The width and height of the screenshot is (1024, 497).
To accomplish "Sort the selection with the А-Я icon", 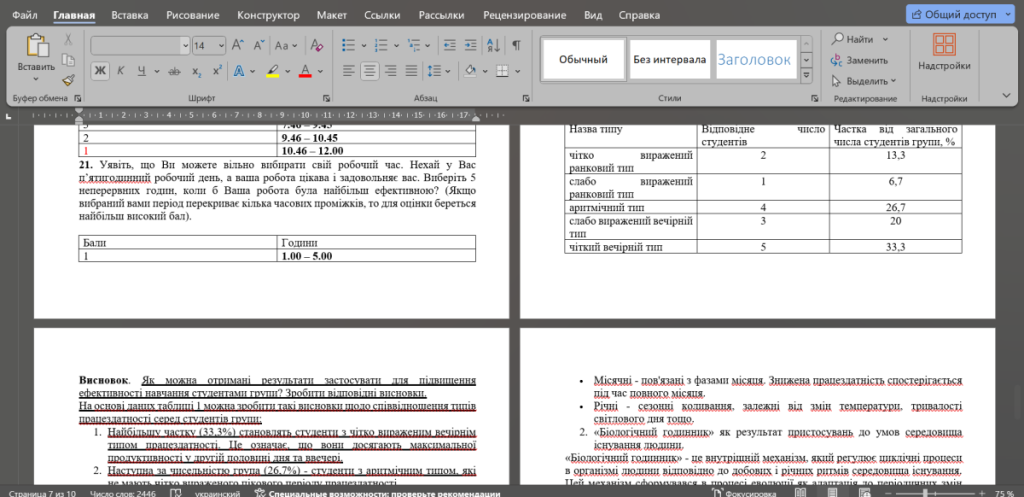I will point(491,45).
